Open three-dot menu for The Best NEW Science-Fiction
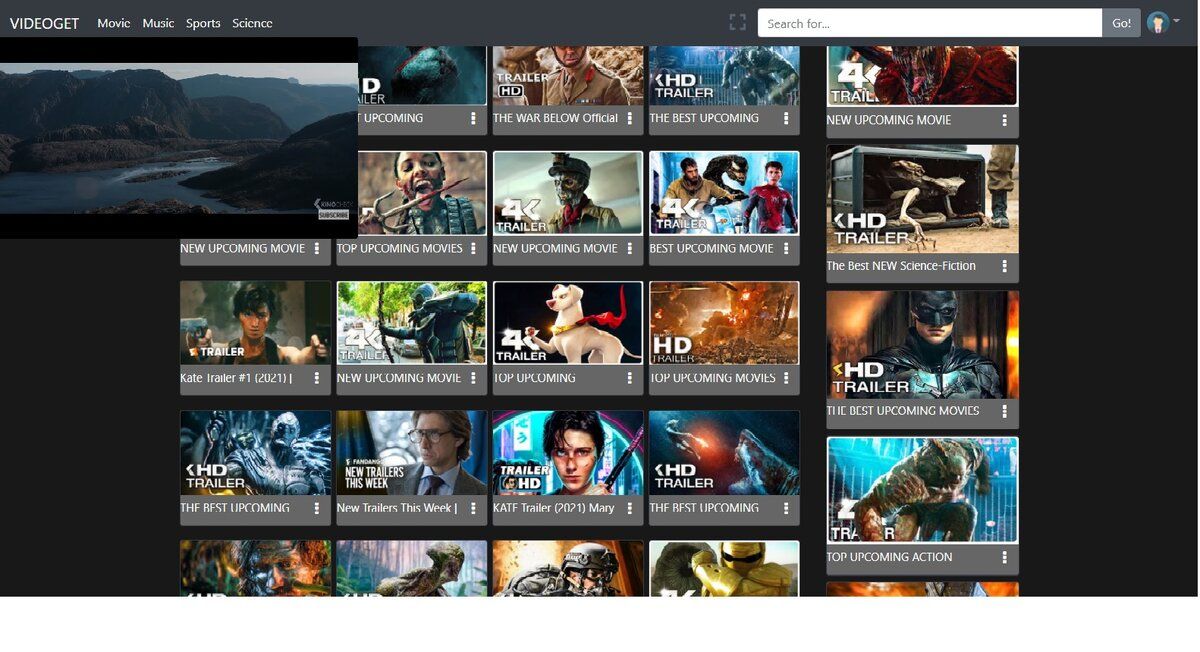This screenshot has height=652, width=1200. pyautogui.click(x=1005, y=266)
